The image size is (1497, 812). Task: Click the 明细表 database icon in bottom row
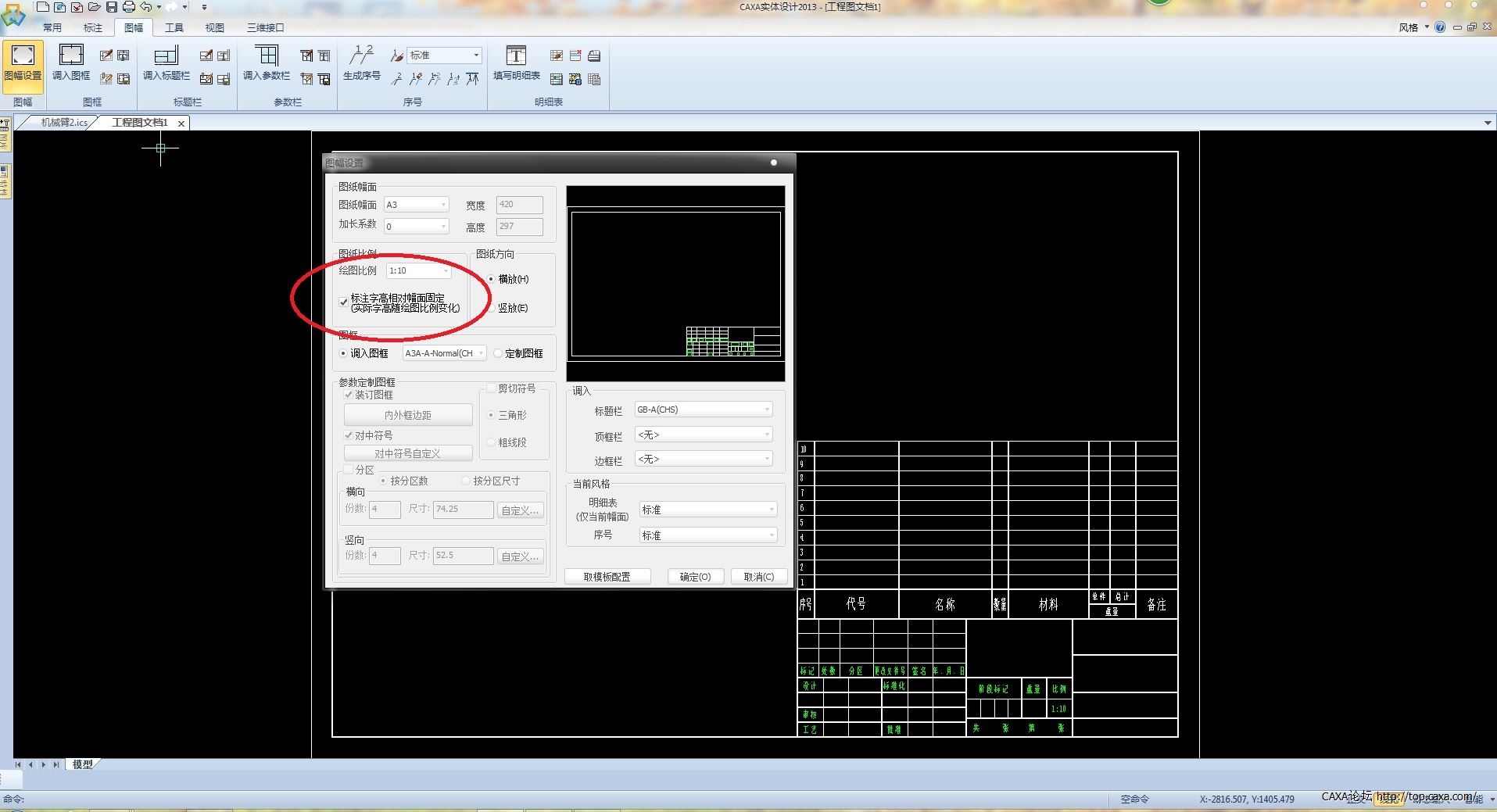(x=575, y=79)
